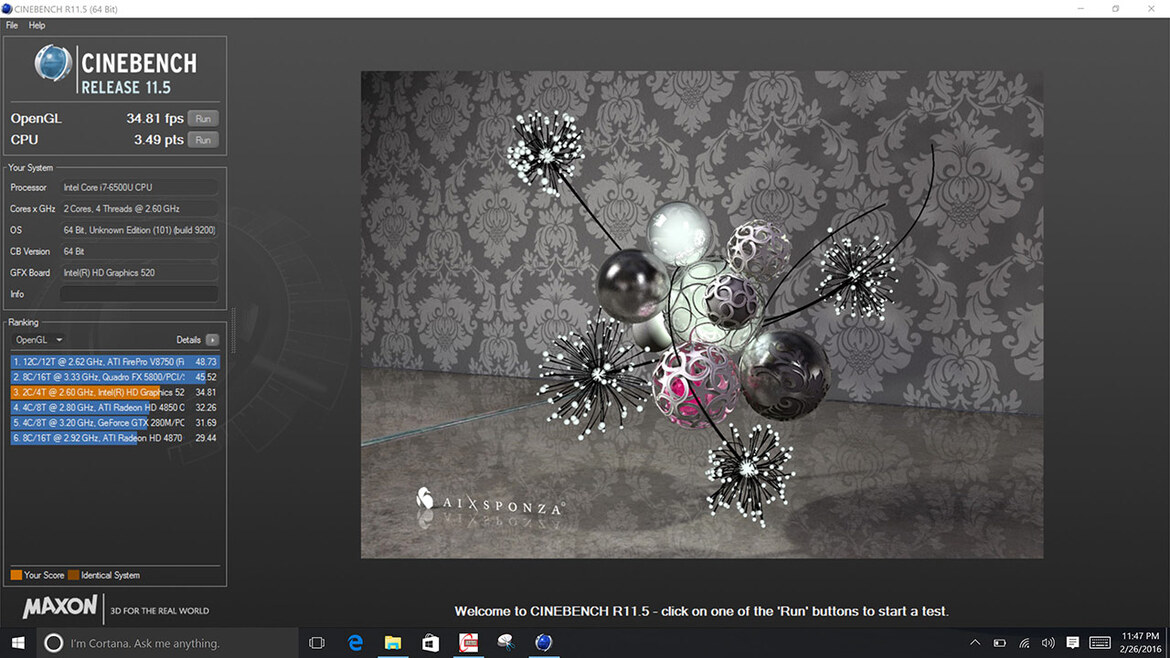Click the Processor value Intel Core i7-6500U CPU
The image size is (1170, 658).
coord(140,187)
